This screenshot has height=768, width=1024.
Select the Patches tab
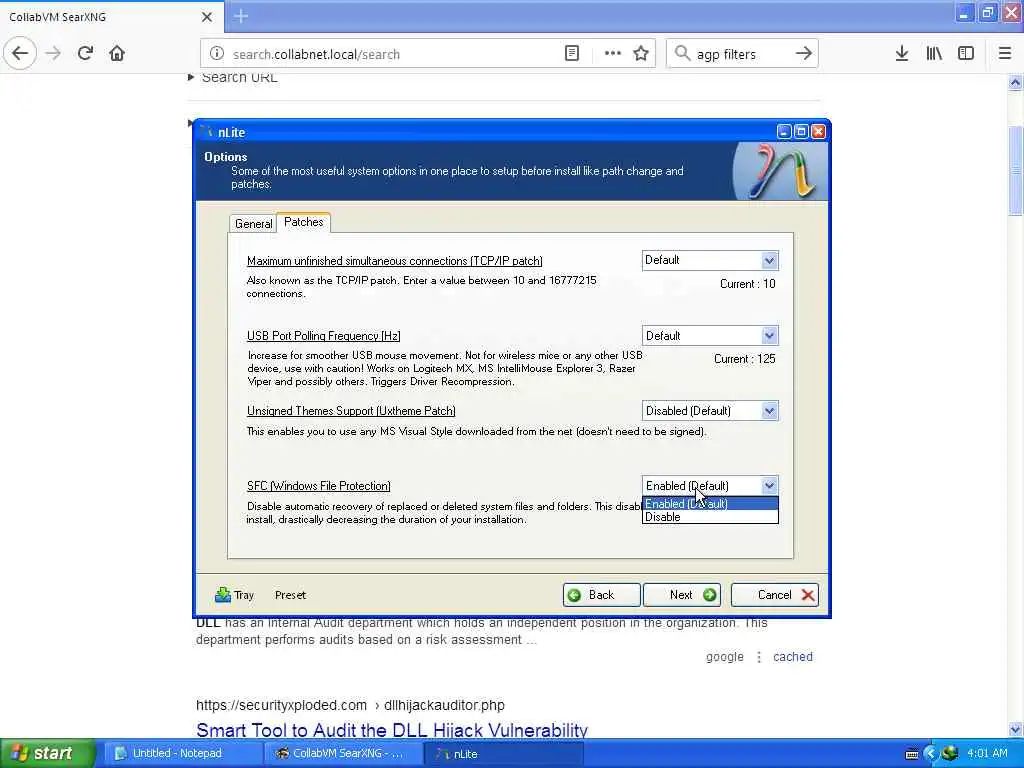point(304,222)
